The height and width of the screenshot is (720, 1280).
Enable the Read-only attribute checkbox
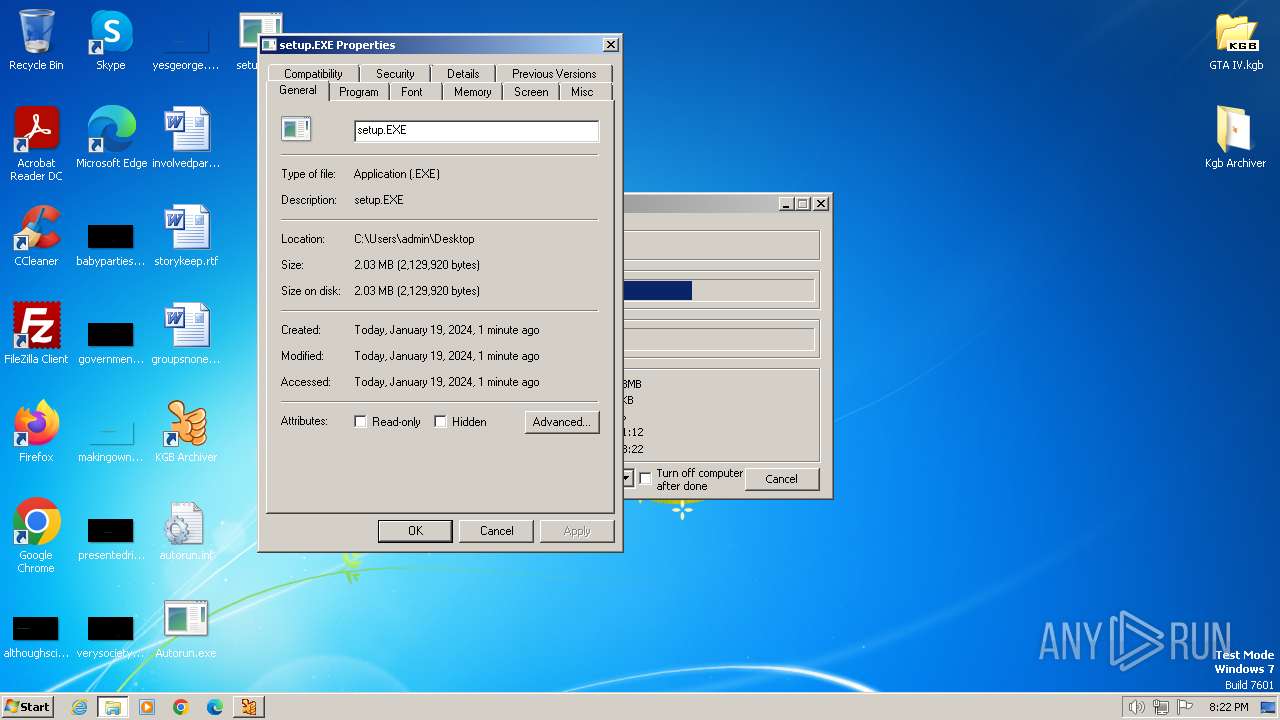tap(360, 422)
